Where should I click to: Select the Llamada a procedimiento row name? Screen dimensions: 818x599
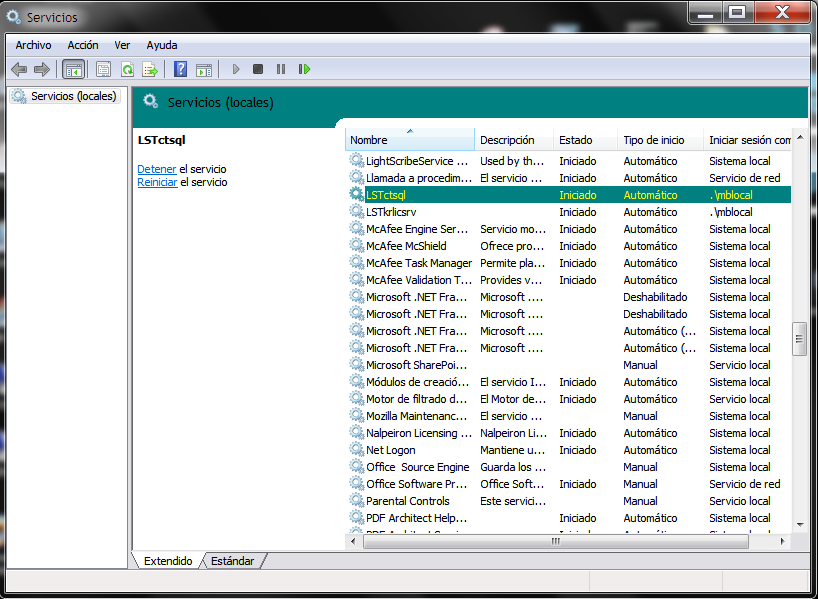(419, 177)
